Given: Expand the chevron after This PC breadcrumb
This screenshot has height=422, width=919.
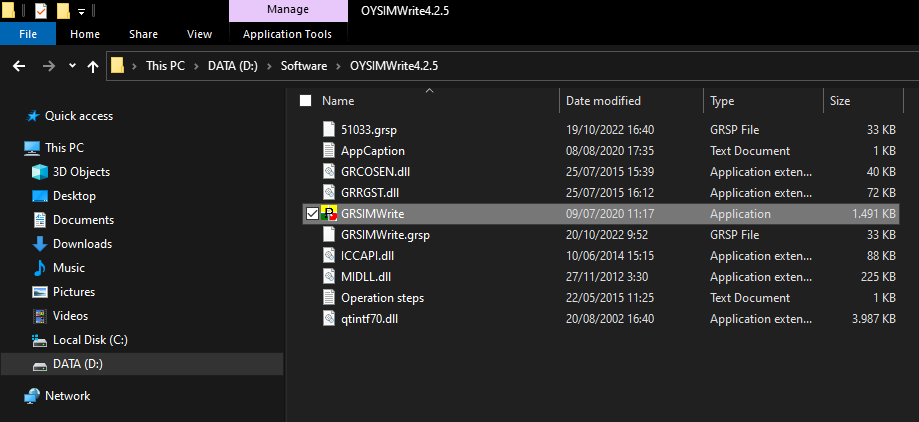Looking at the screenshot, I should tap(196, 66).
